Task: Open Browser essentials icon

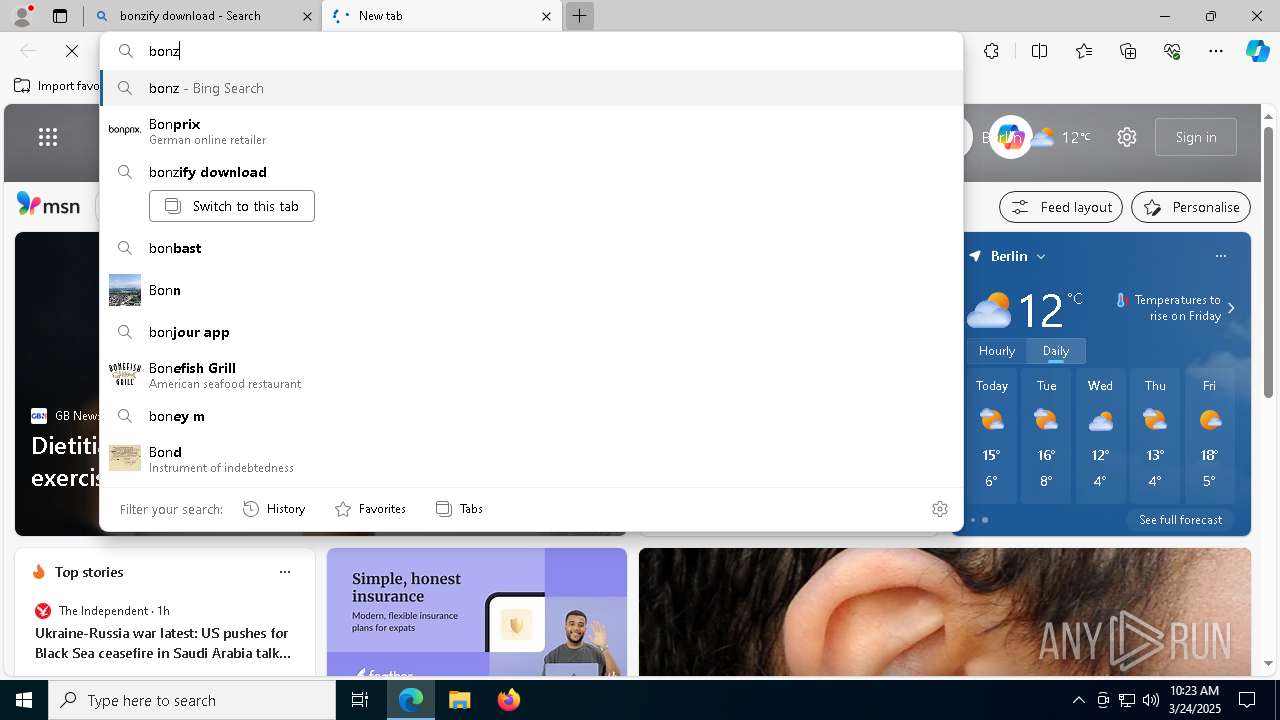Action: 1172,51
